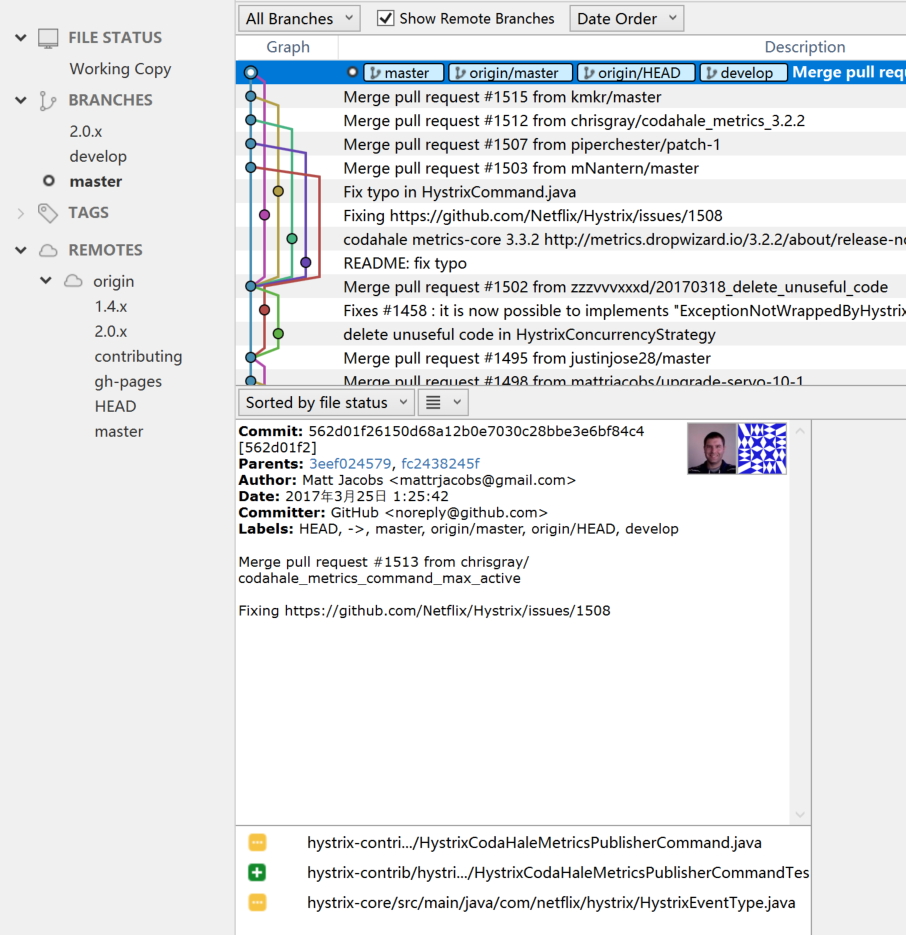The height and width of the screenshot is (935, 906).
Task: Click the green added-file plus icon
Action: pos(257,873)
